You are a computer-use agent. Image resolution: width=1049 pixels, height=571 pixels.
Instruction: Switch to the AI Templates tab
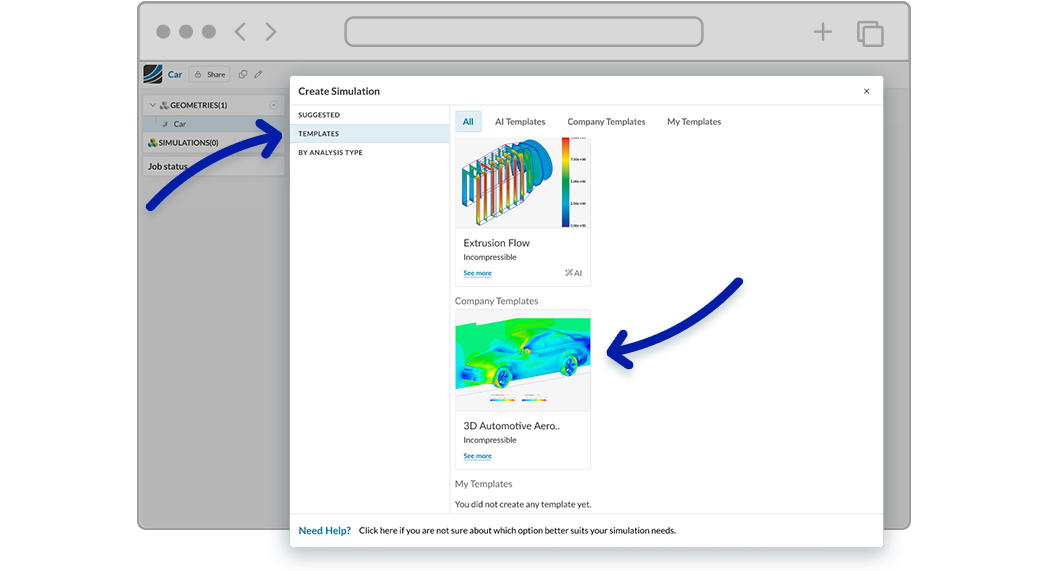coord(520,122)
